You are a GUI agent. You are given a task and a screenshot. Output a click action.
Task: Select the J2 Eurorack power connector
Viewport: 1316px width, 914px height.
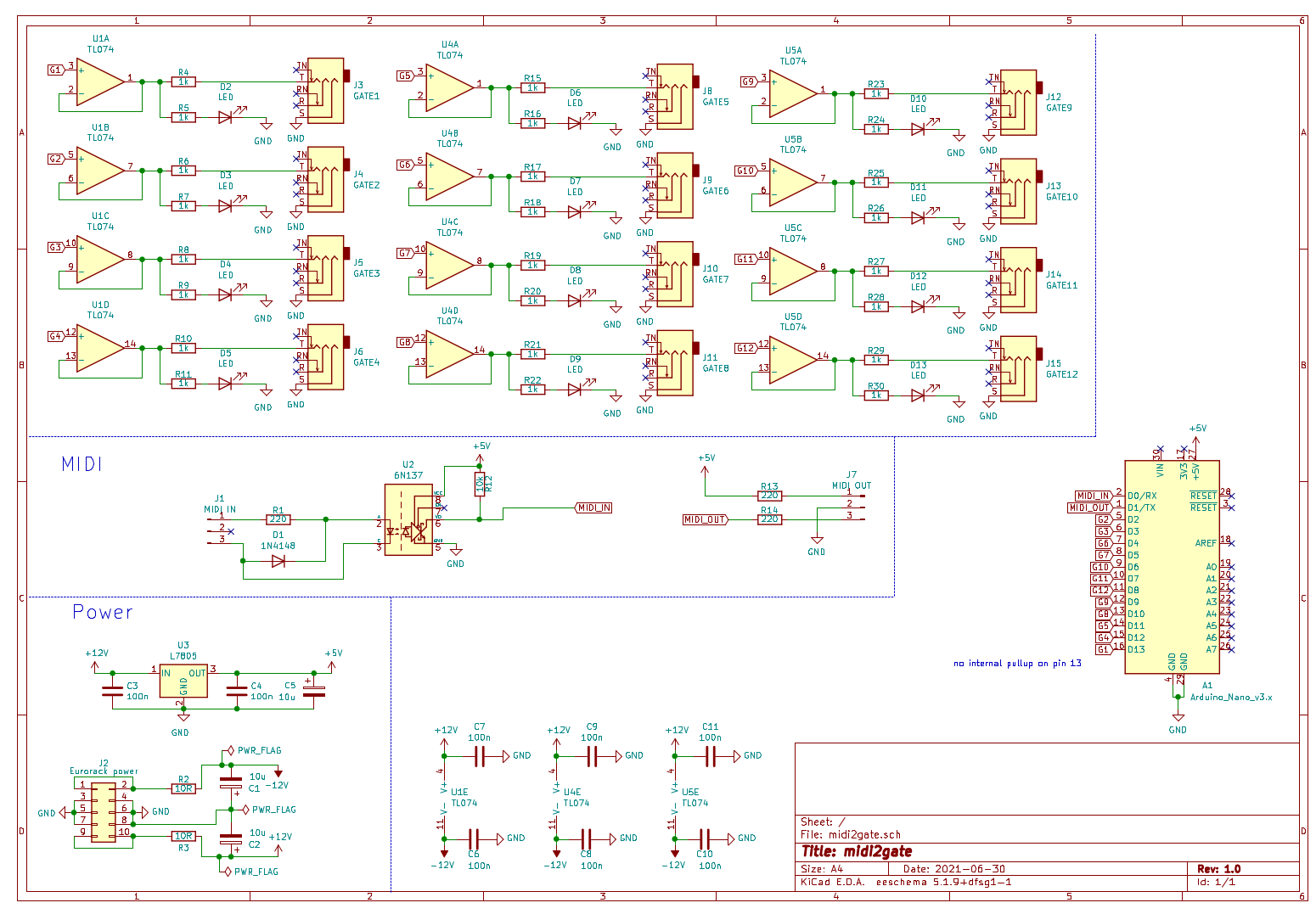click(103, 811)
